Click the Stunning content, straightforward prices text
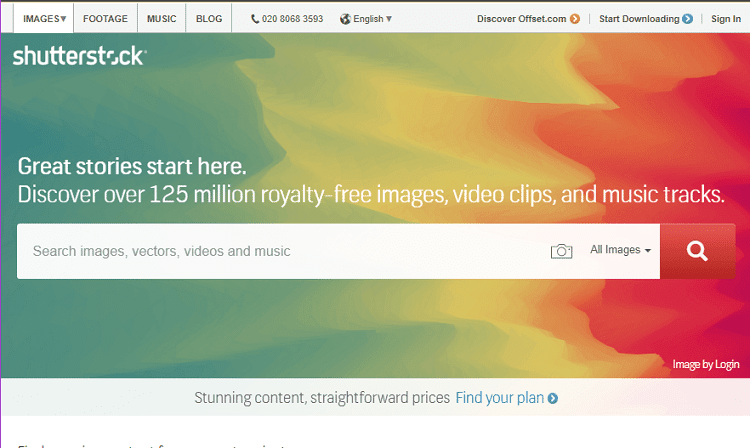 (322, 398)
